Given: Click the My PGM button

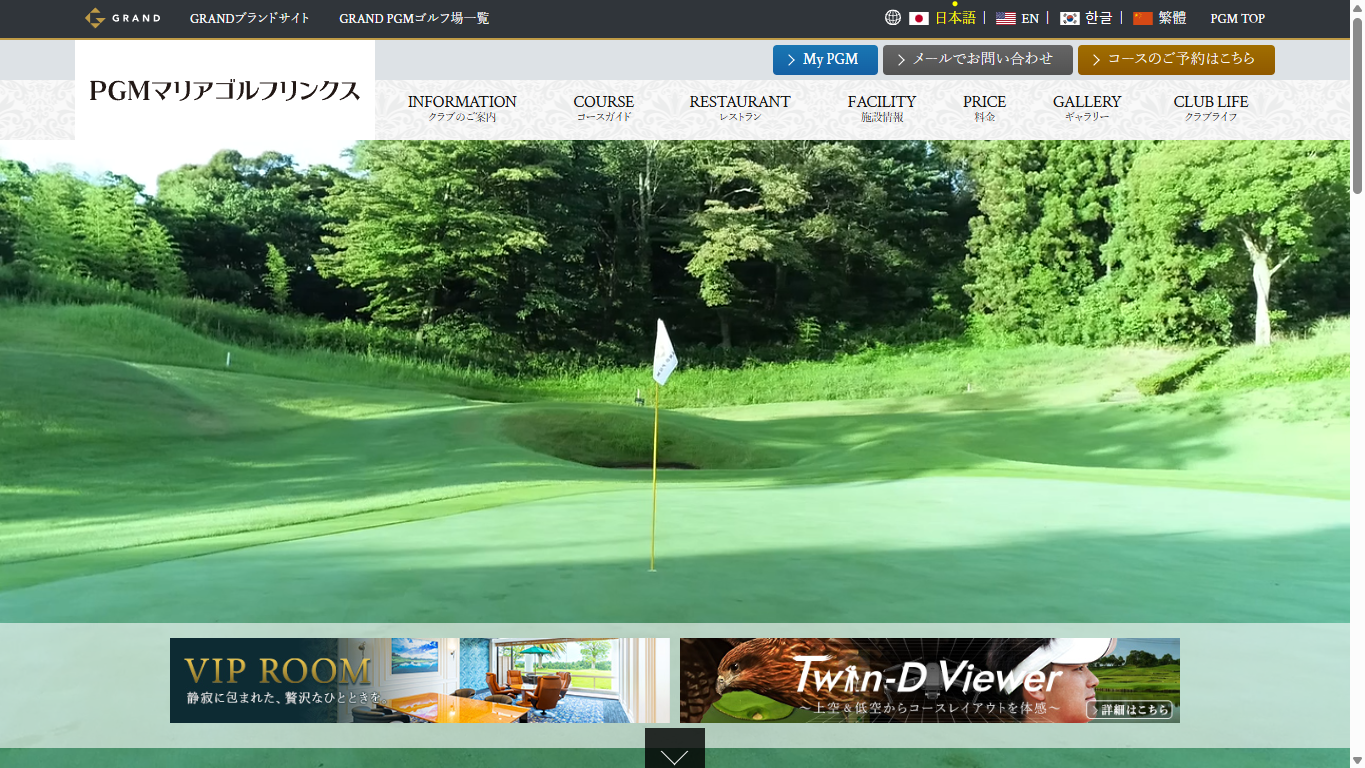Looking at the screenshot, I should point(825,60).
